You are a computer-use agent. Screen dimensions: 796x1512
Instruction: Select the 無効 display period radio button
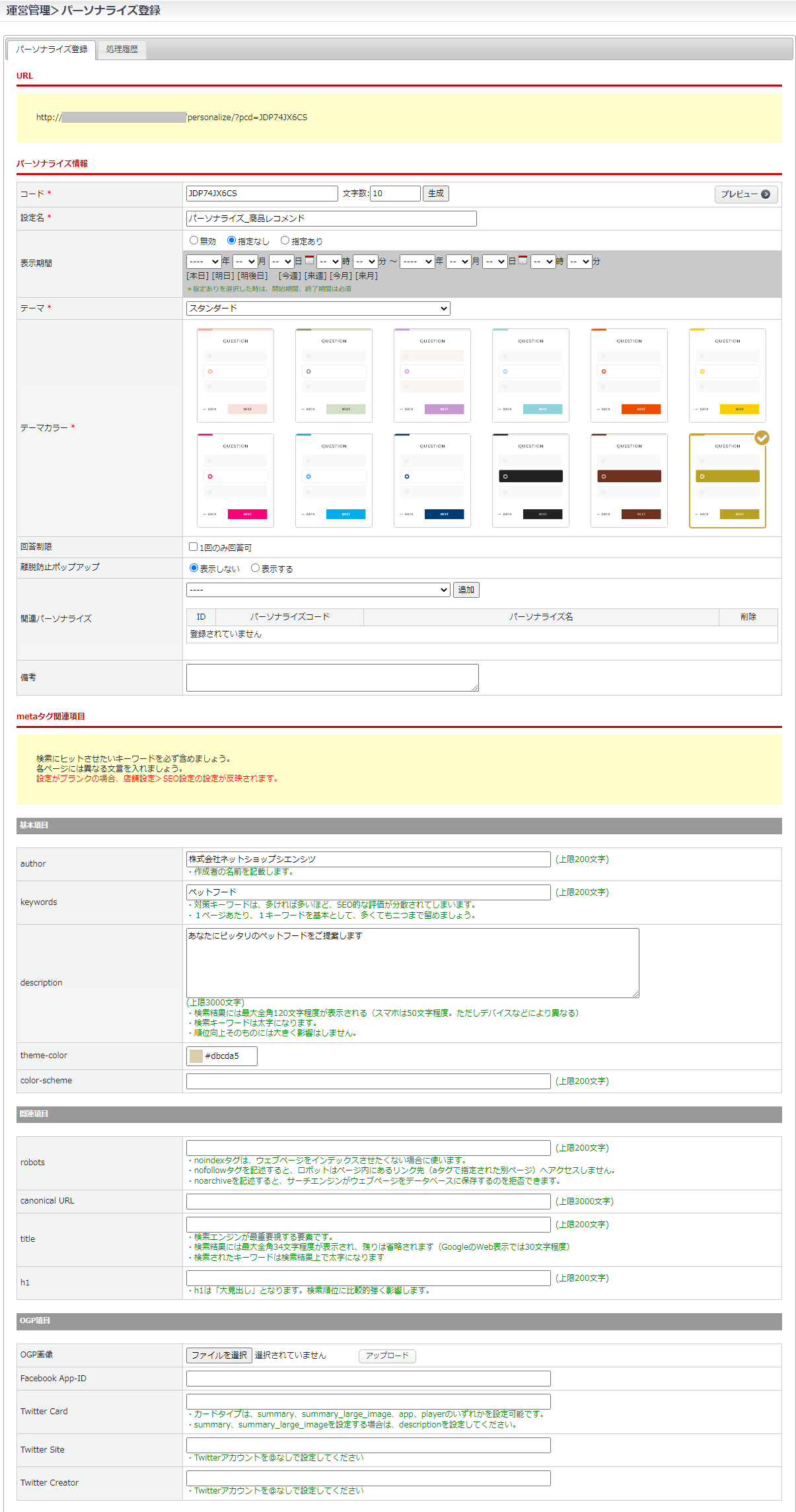coord(194,240)
